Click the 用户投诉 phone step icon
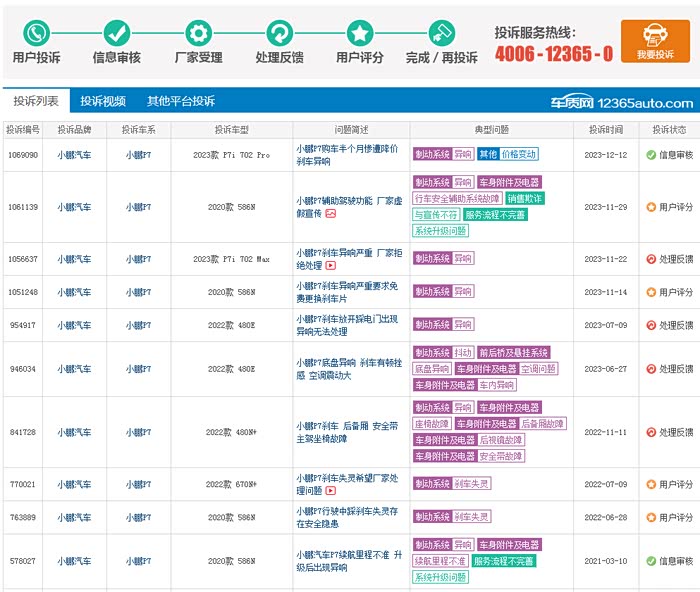 click(x=36, y=33)
